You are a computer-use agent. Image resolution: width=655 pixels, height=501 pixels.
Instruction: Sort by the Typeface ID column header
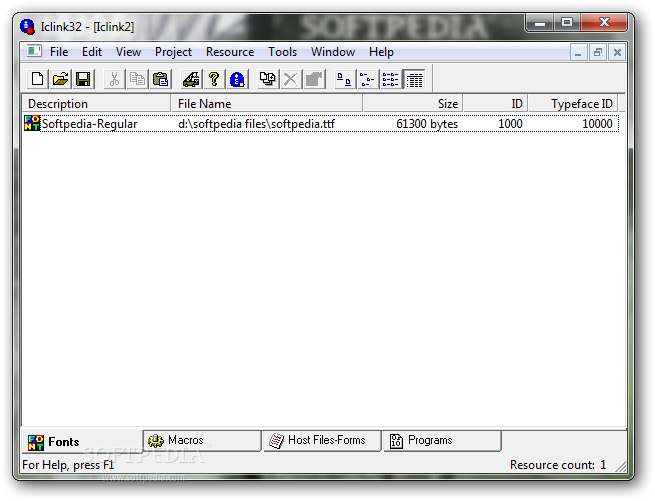coord(573,103)
